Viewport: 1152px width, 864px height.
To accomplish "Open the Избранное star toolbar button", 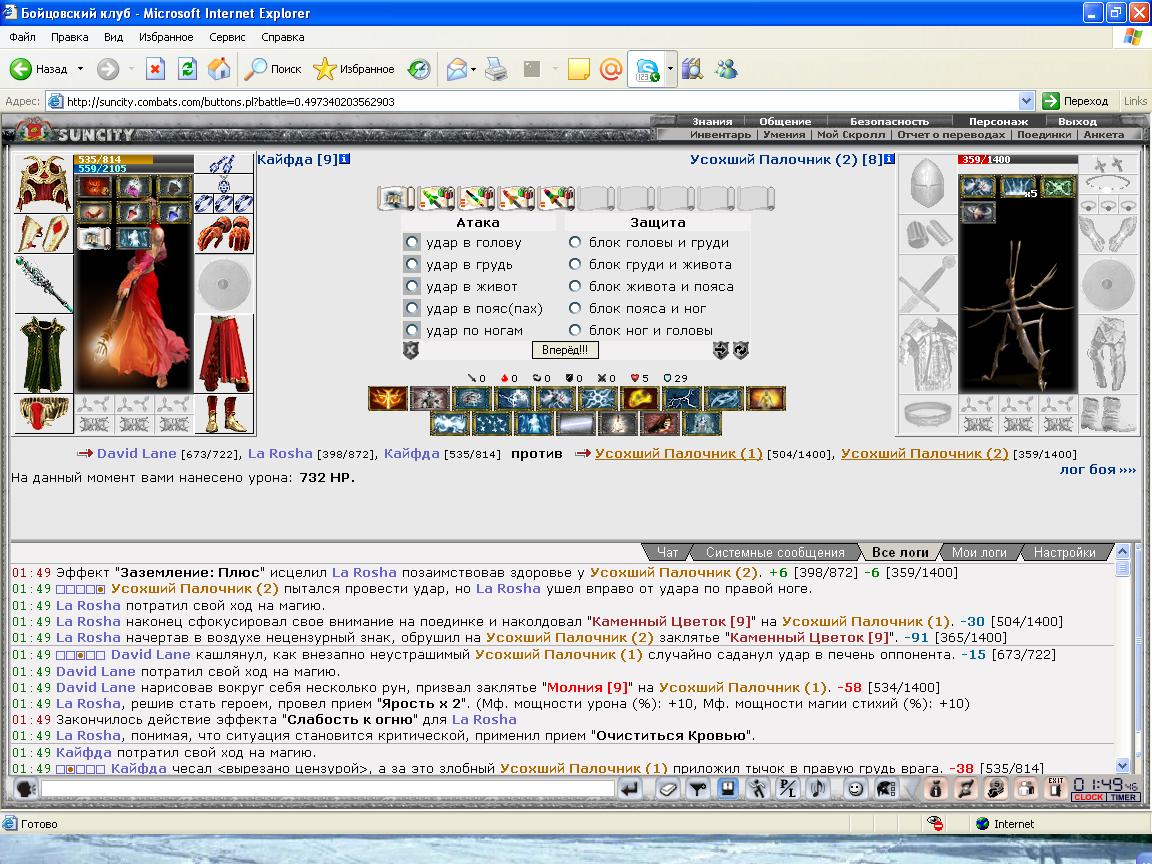I will [353, 69].
